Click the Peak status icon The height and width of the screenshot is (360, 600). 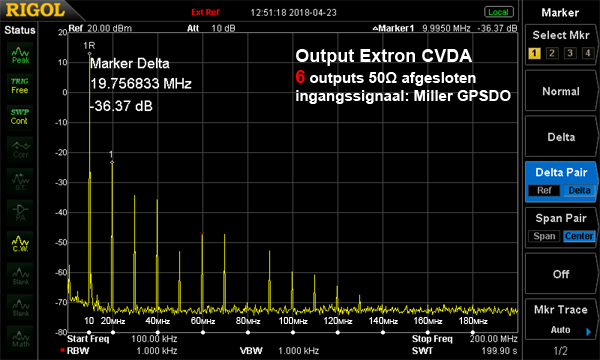pos(20,55)
